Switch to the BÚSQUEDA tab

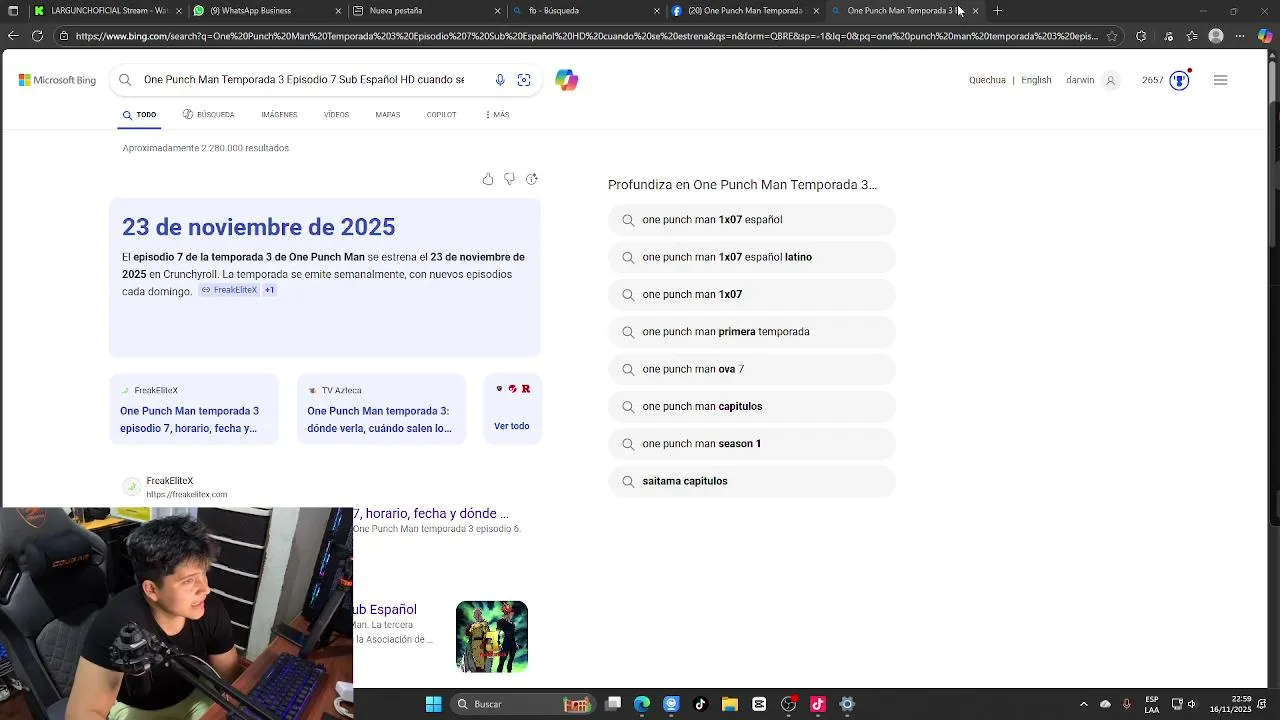click(x=209, y=115)
